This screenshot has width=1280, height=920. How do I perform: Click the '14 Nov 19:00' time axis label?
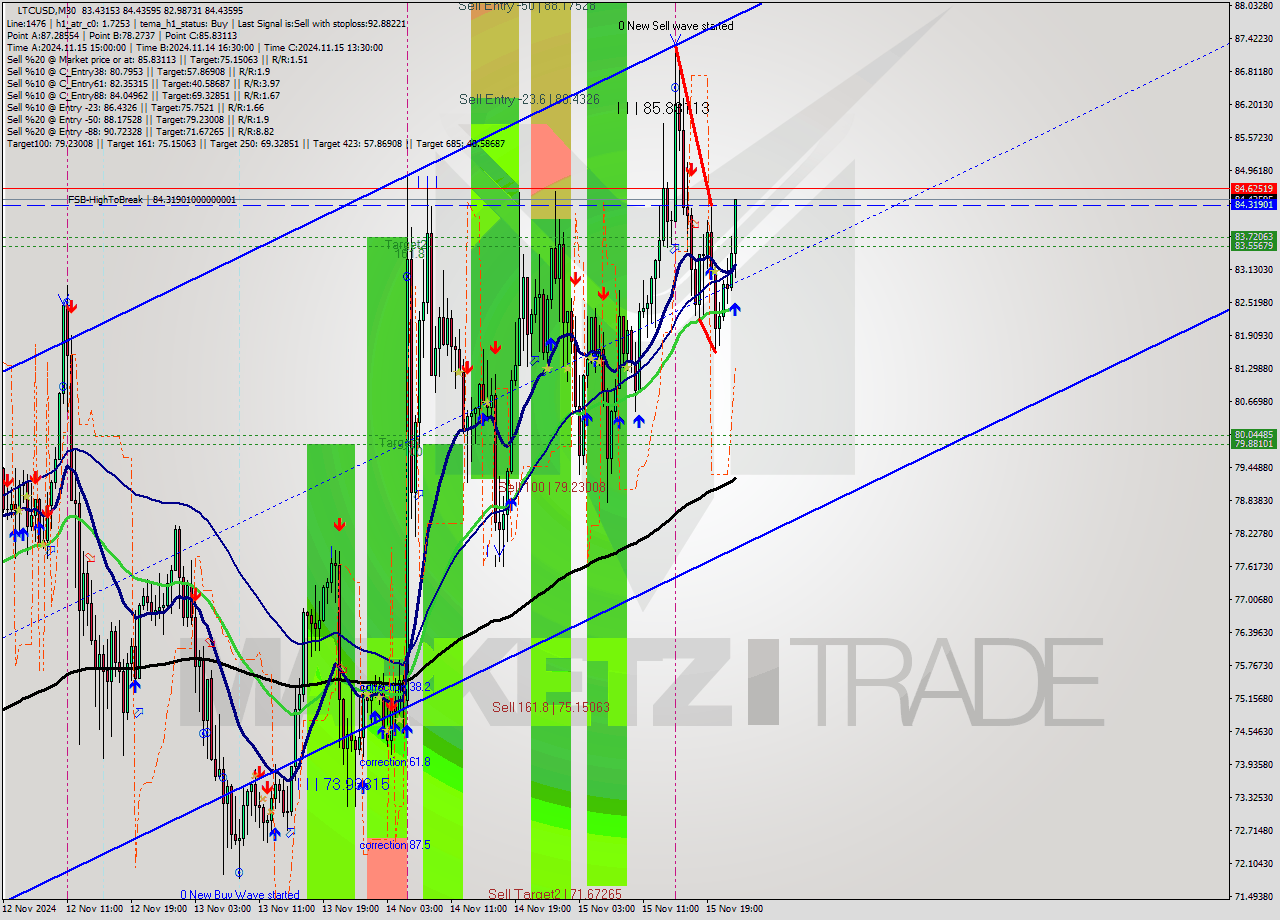tap(543, 909)
